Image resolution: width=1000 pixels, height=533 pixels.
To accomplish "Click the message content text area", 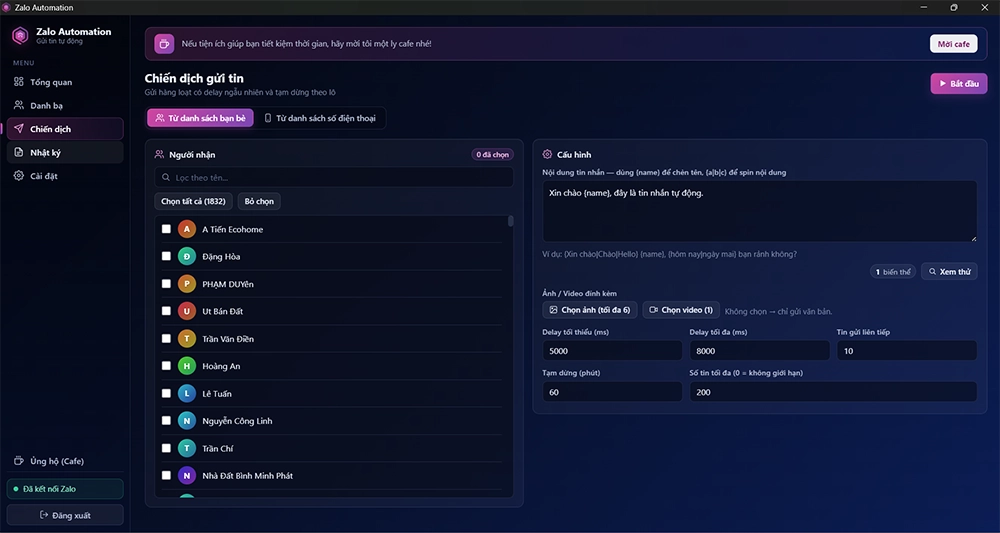I will click(760, 211).
